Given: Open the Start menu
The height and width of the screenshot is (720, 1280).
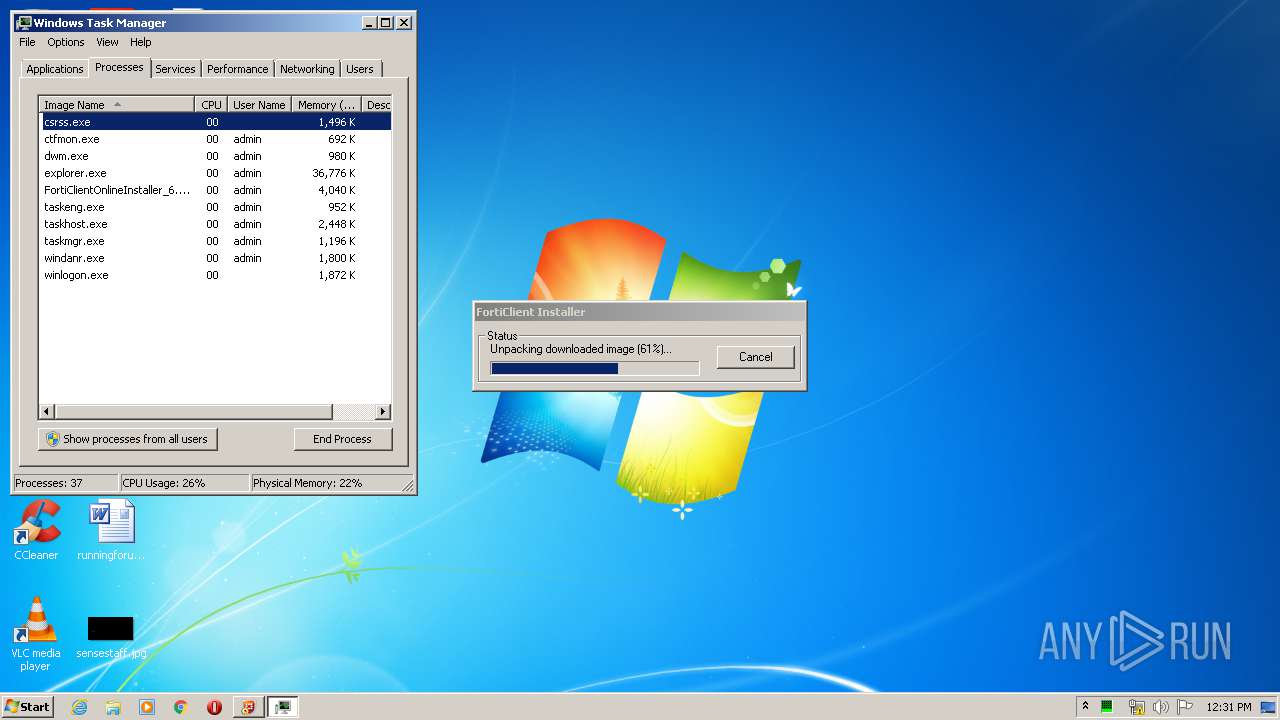Looking at the screenshot, I should pos(27,706).
